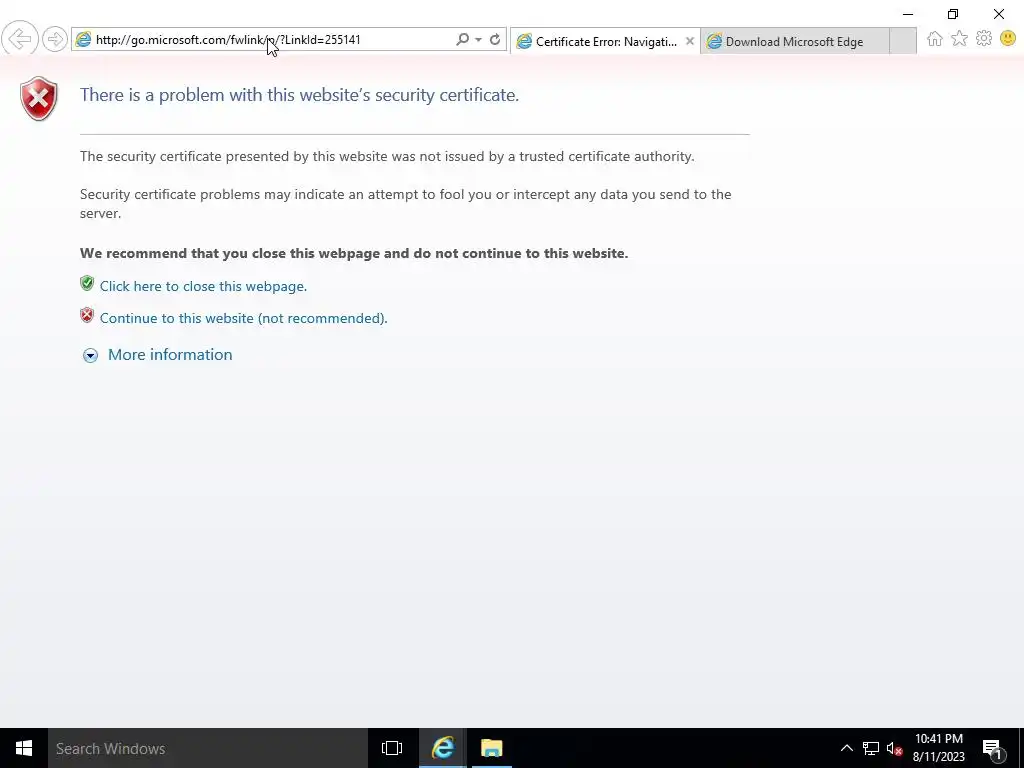Open the Action Center notification icon
The width and height of the screenshot is (1024, 768).
coord(993,748)
